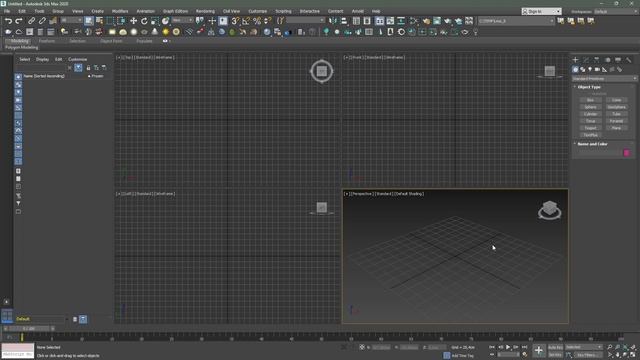Toggle Spinner Snap
This screenshot has height=360, width=640.
click(x=267, y=21)
